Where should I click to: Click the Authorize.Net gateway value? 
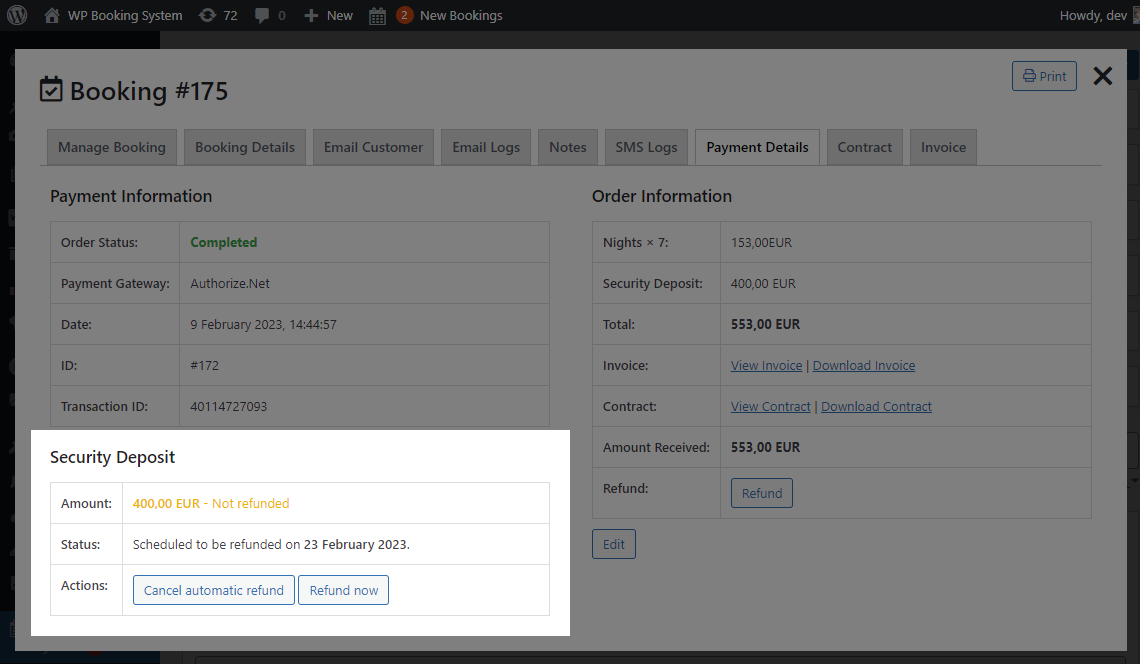pyautogui.click(x=230, y=284)
